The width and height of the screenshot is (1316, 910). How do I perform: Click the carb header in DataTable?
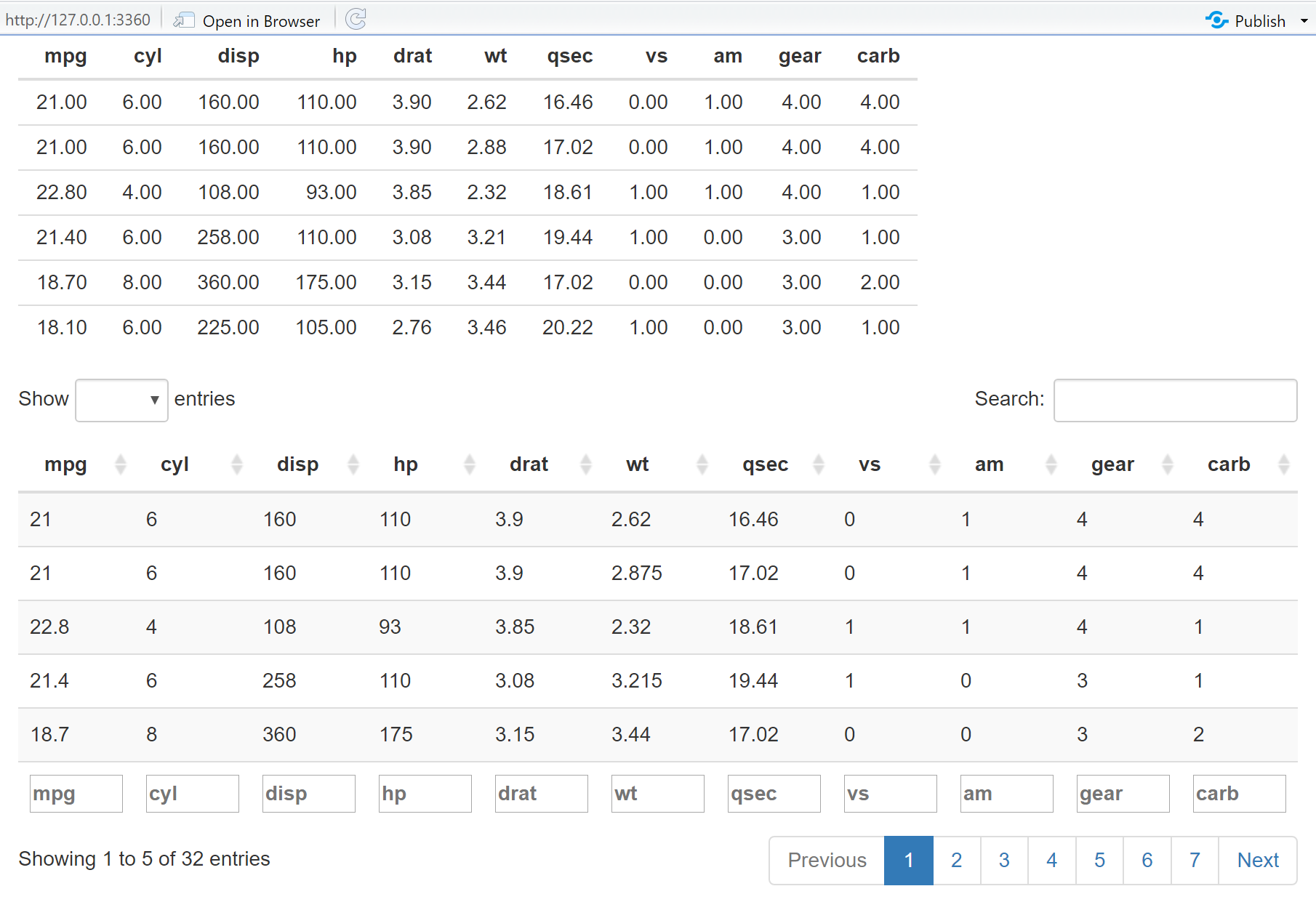[x=1229, y=464]
